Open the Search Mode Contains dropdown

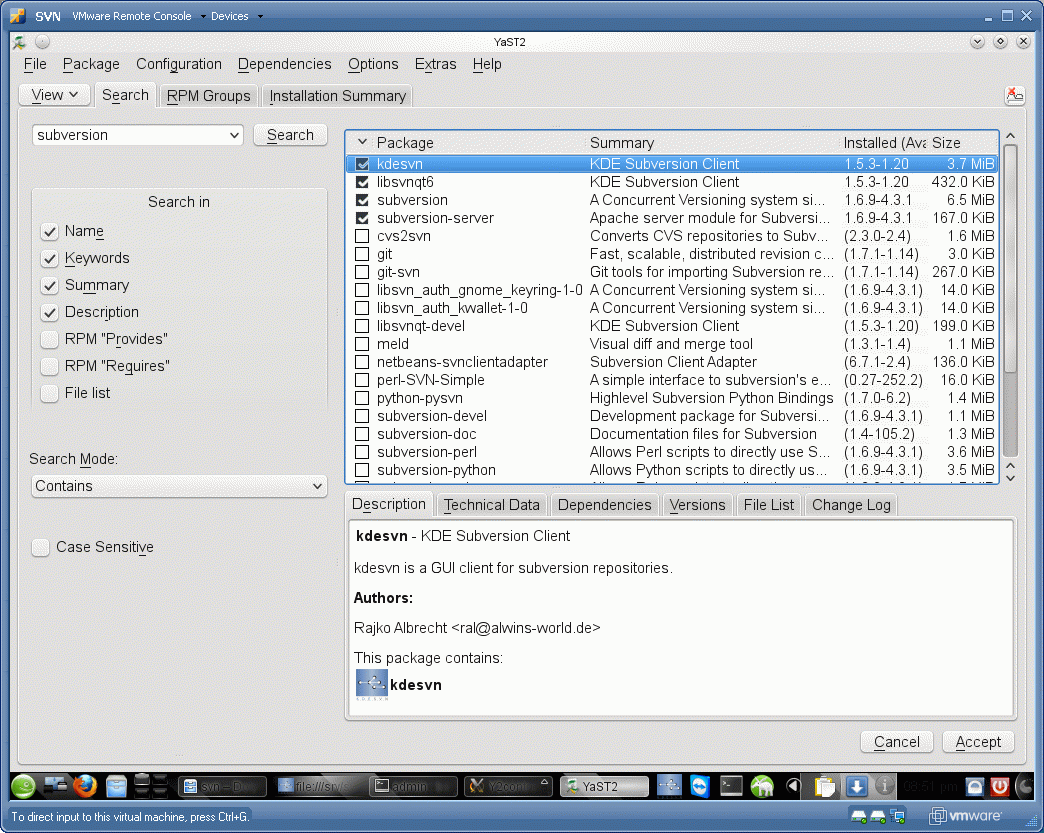pyautogui.click(x=179, y=486)
